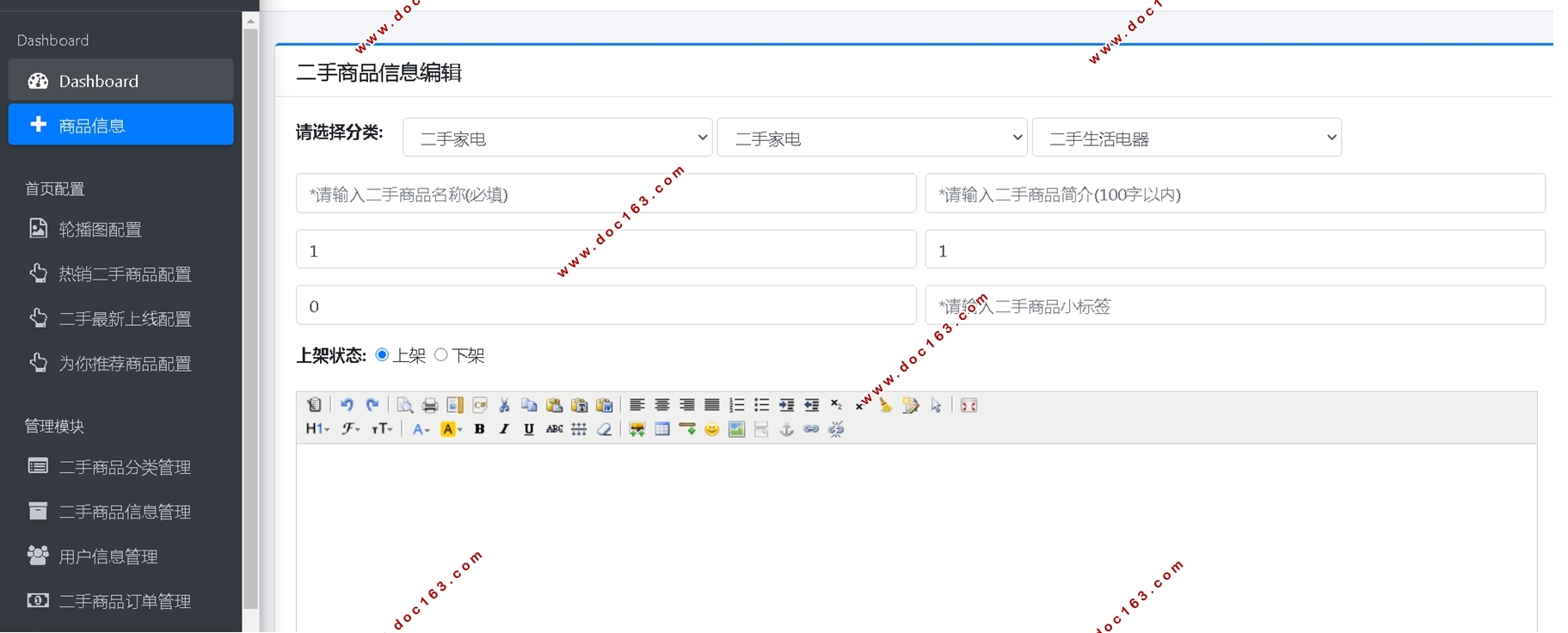Open first category dropdown 二手家电
The height and width of the screenshot is (633, 1568).
click(557, 138)
